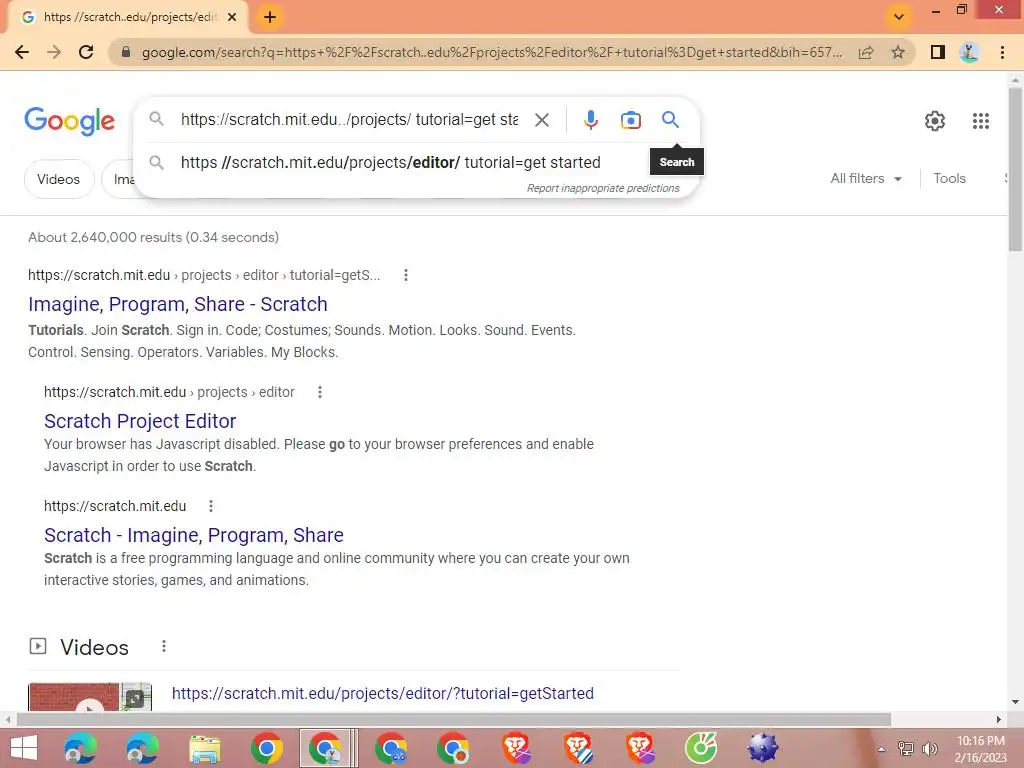Click the browser forward arrow
The image size is (1024, 768).
click(54, 52)
